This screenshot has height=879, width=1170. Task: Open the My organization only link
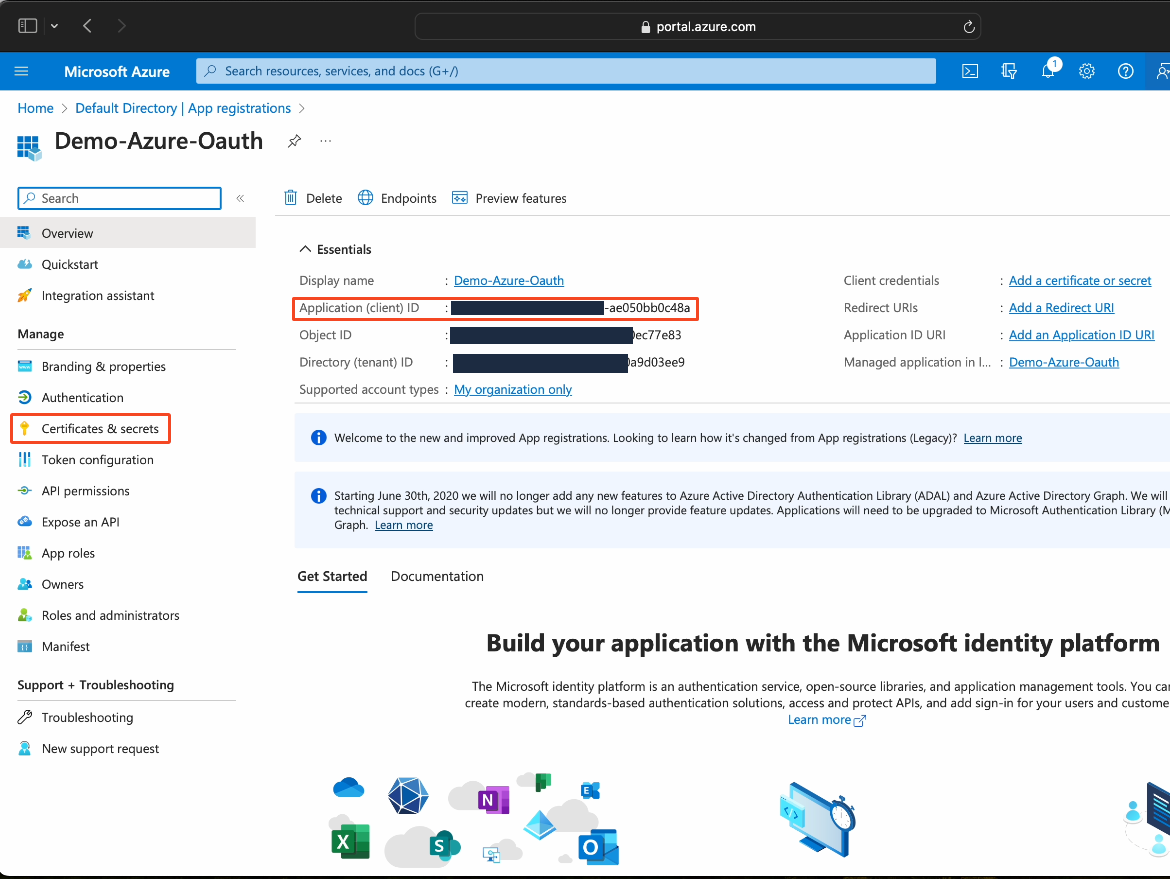point(512,389)
